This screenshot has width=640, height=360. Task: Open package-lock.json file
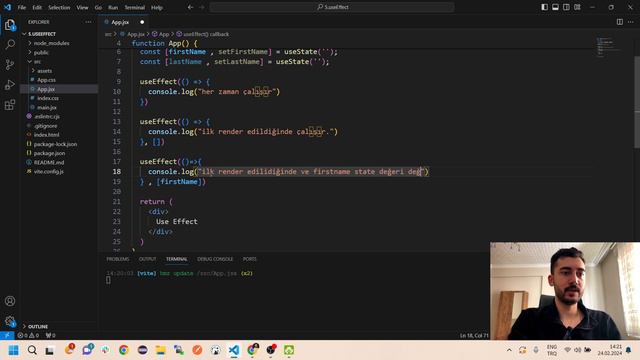click(x=59, y=144)
